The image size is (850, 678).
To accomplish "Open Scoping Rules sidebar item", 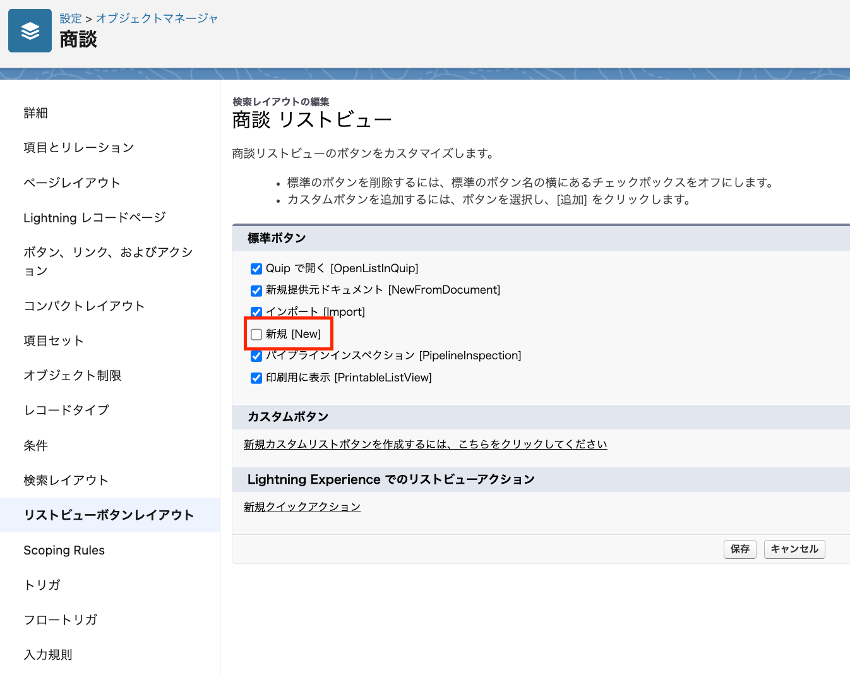I will (x=64, y=550).
